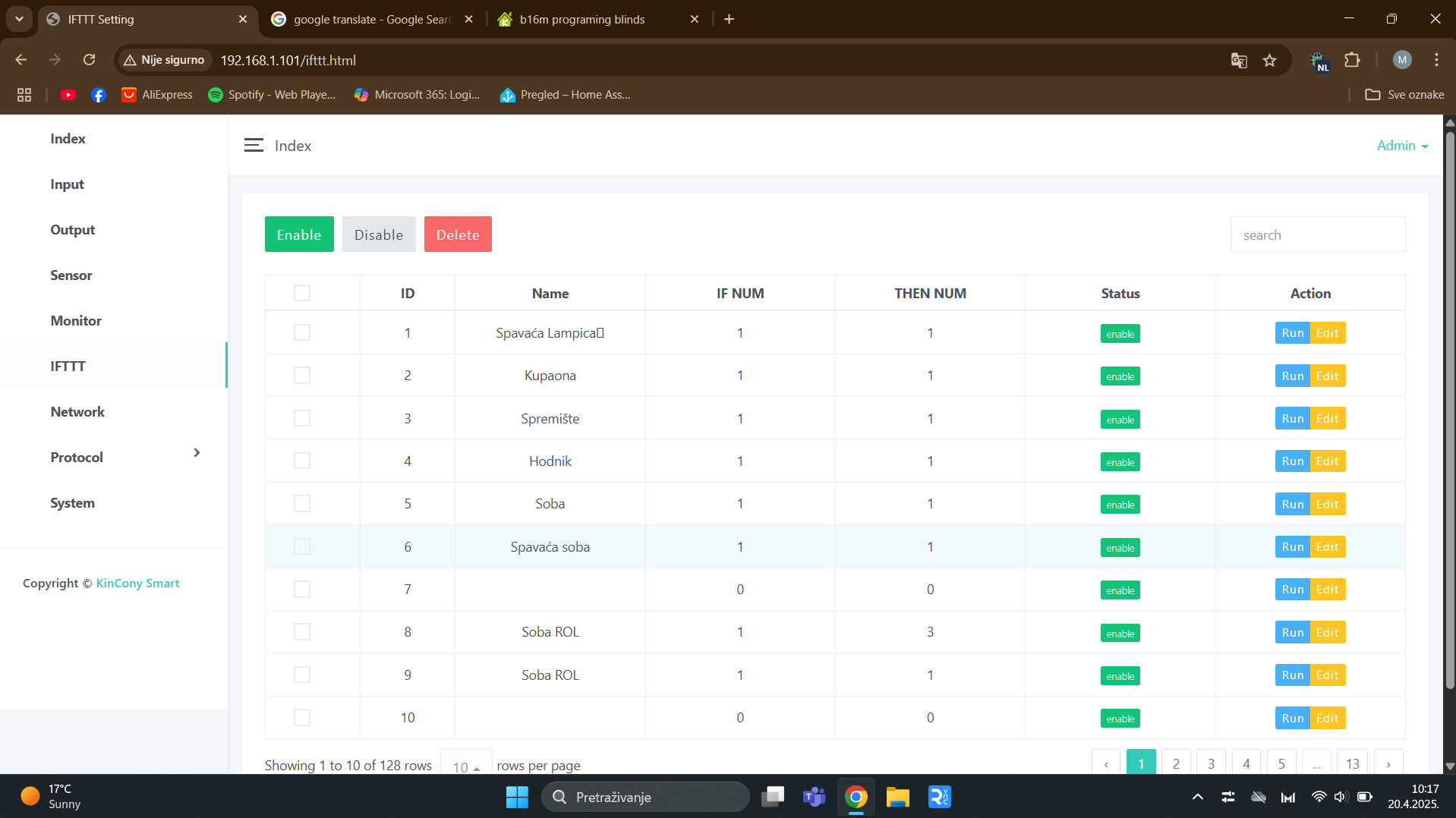Open Microsoft Teams in taskbar
Viewport: 1456px width, 818px height.
814,797
